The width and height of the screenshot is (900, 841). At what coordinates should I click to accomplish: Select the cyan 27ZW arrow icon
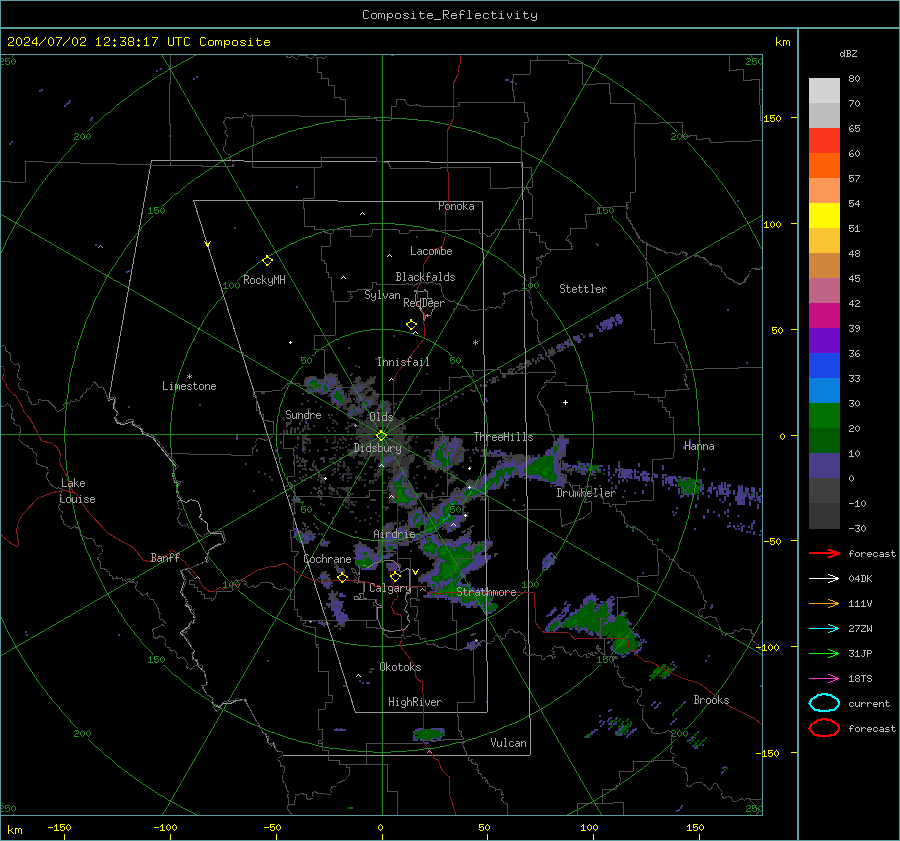[x=824, y=629]
